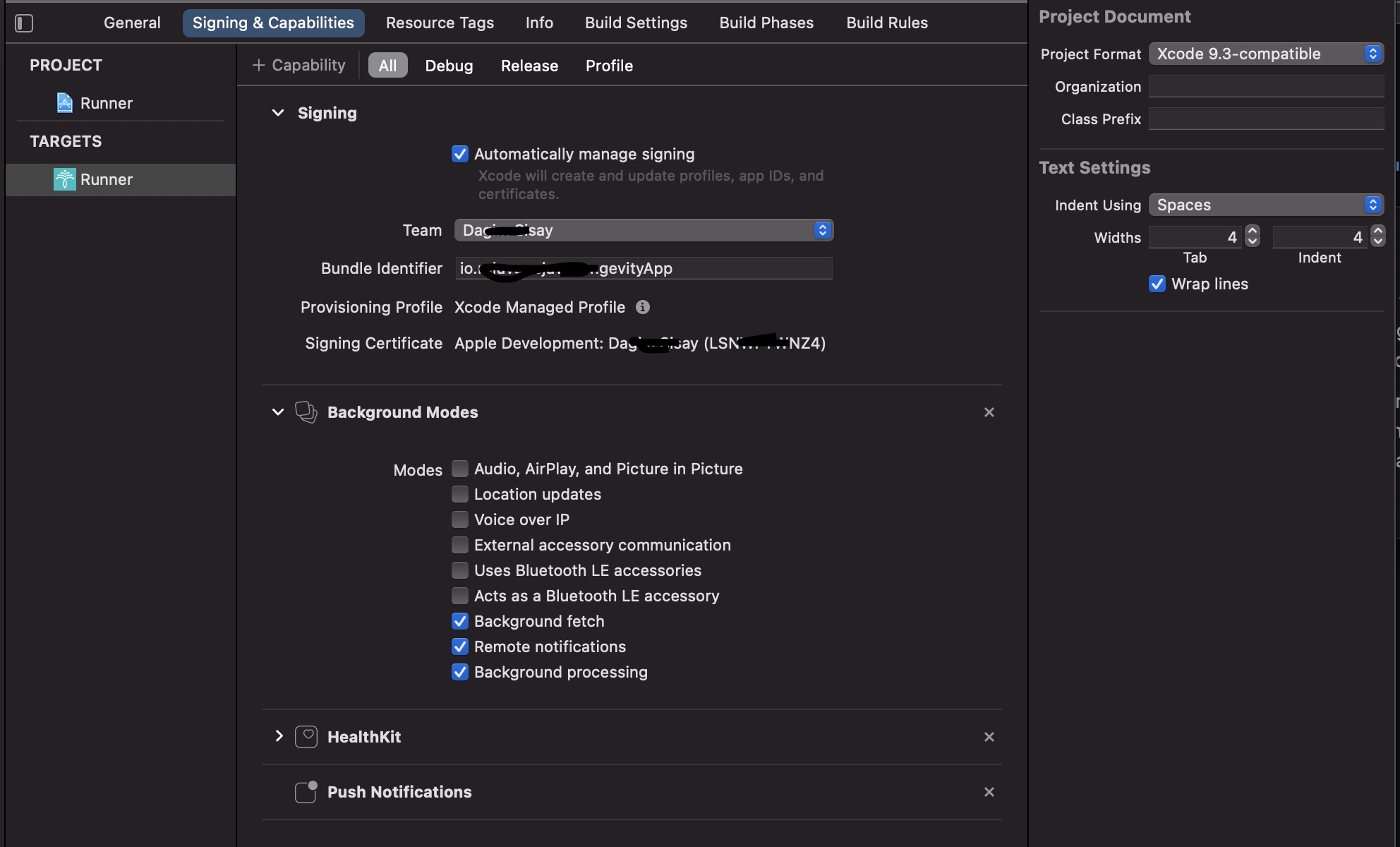Open the Build Settings tab
This screenshot has width=1400, height=847.
636,23
